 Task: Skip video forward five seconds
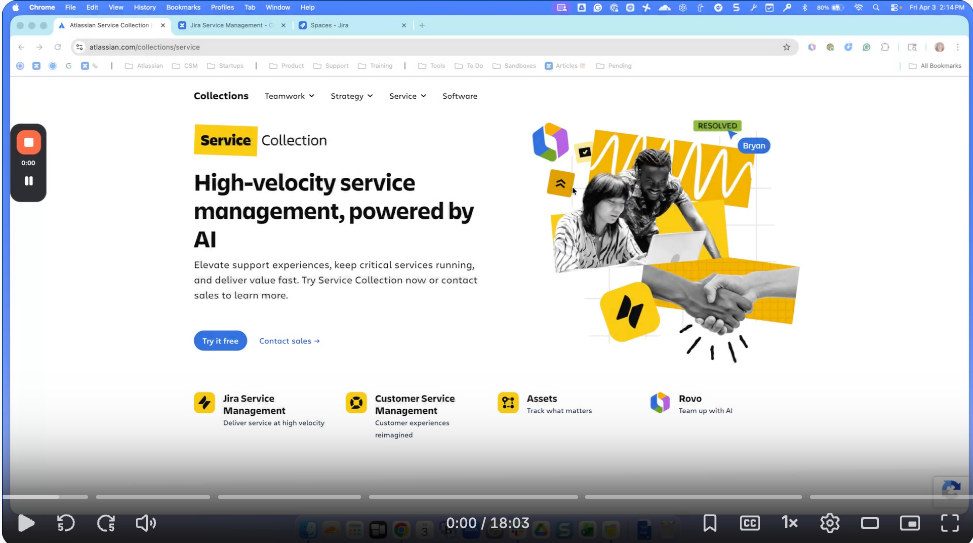point(106,523)
